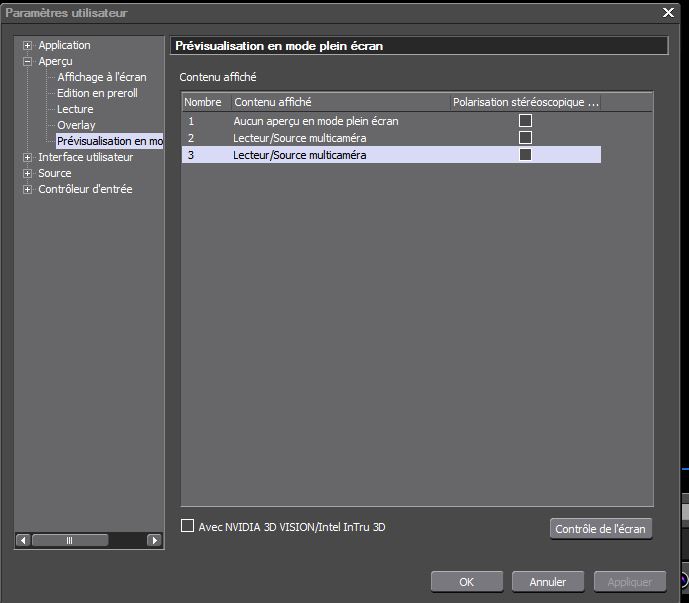Select Interface utilisateur label in the tree
Screen dimensions: 689x603
85,157
